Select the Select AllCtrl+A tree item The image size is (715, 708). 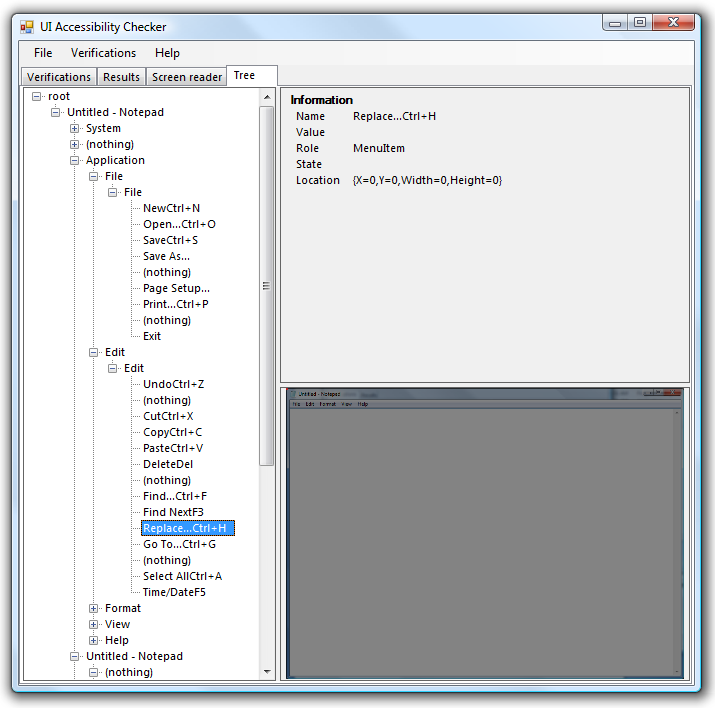182,577
